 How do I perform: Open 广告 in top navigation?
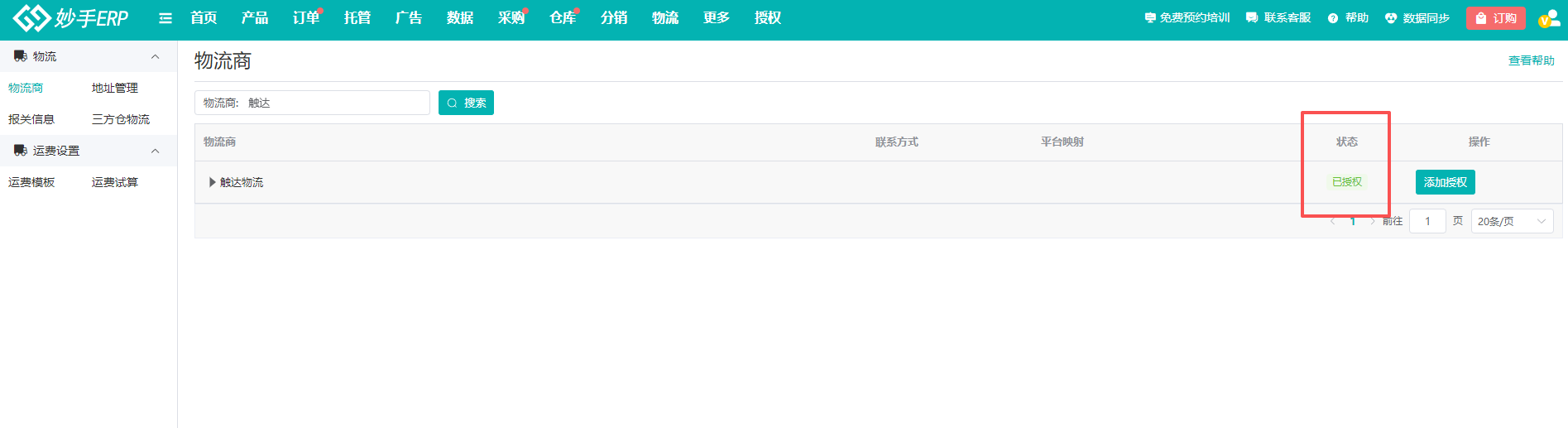point(409,18)
